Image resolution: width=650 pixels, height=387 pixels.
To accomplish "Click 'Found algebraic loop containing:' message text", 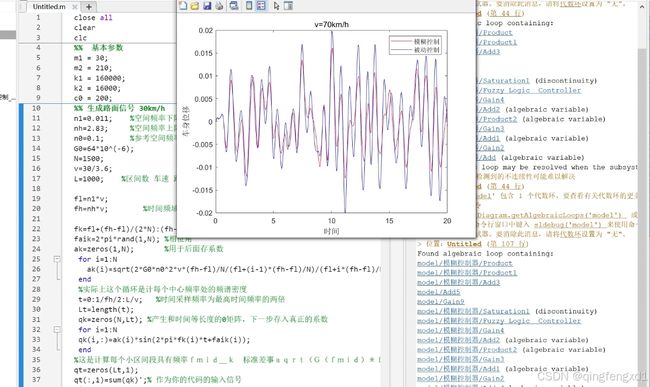I will [x=485, y=253].
